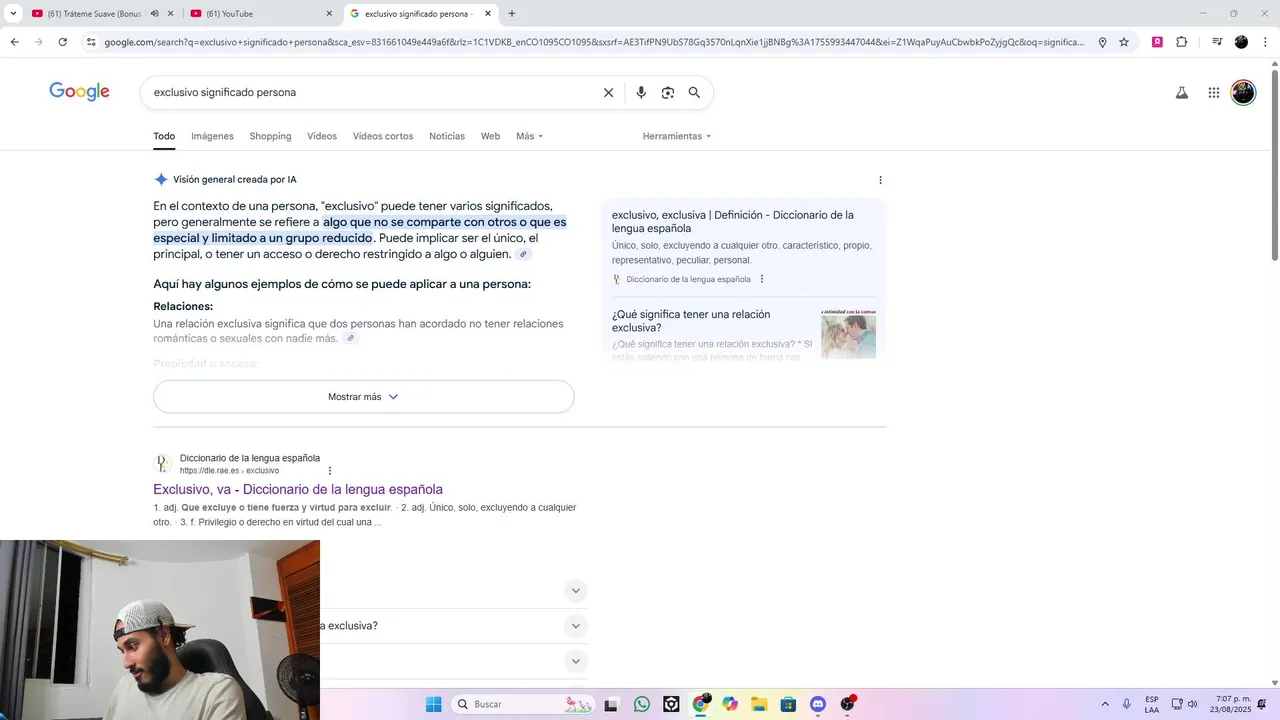Open the ESP LAA language indicator
This screenshot has height=720, width=1280.
(1152, 704)
